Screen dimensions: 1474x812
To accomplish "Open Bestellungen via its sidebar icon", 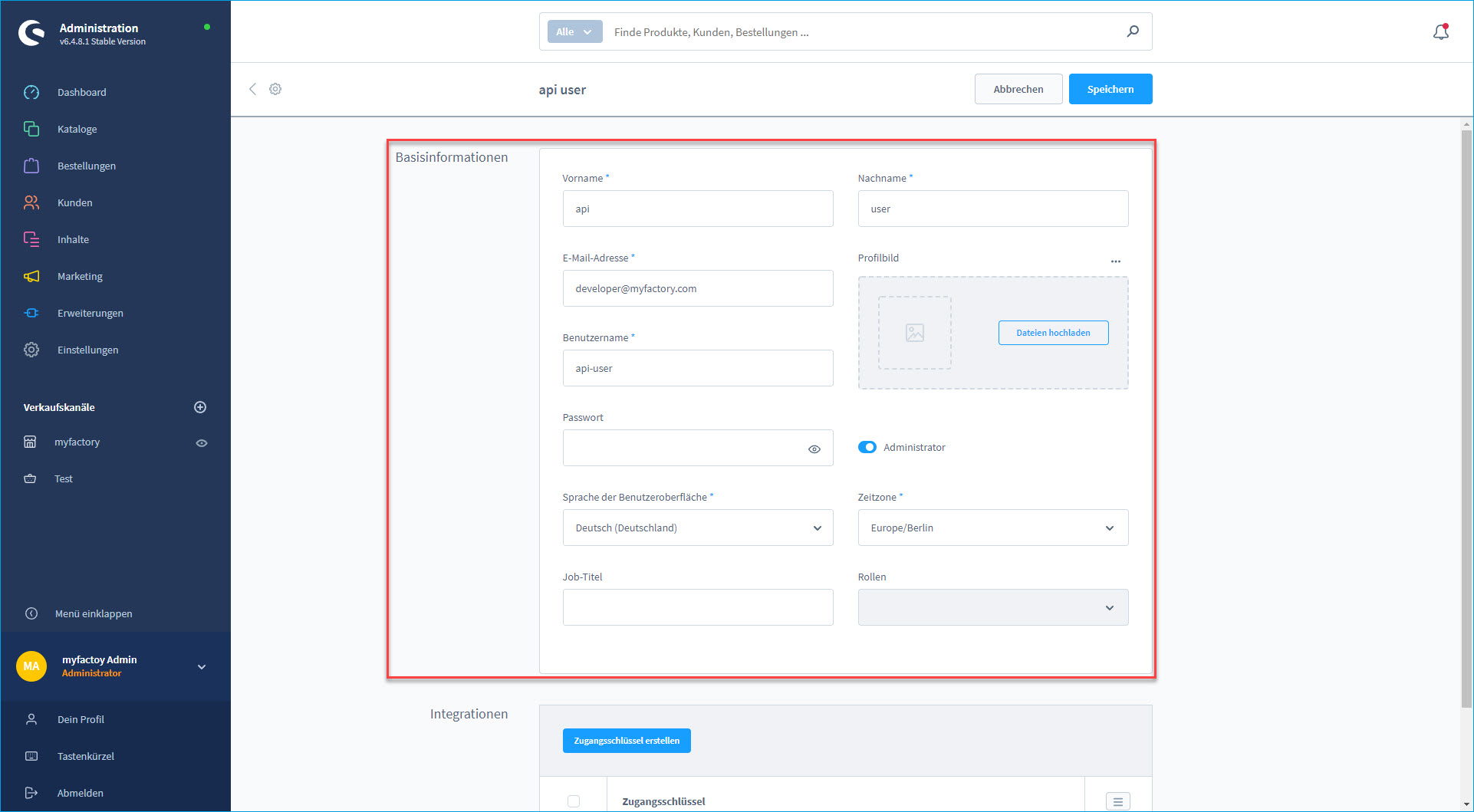I will (31, 166).
